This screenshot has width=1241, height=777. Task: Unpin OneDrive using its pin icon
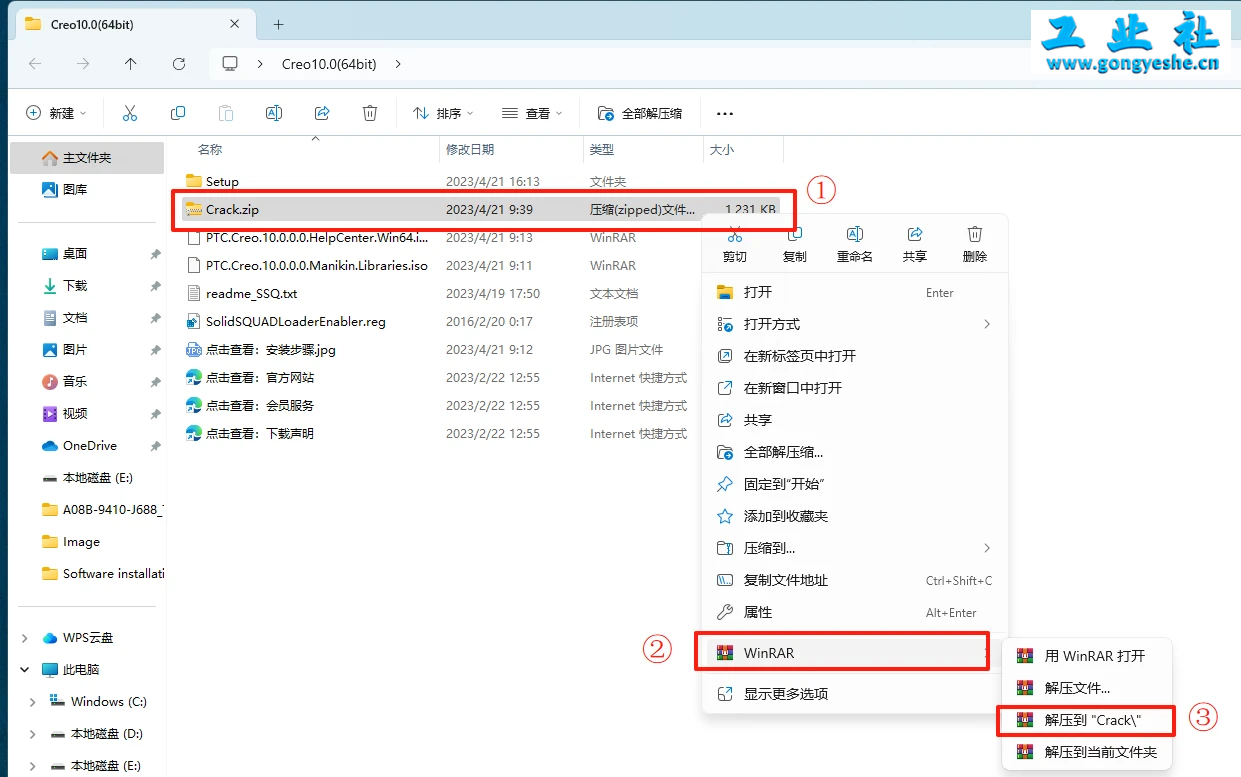[x=155, y=446]
